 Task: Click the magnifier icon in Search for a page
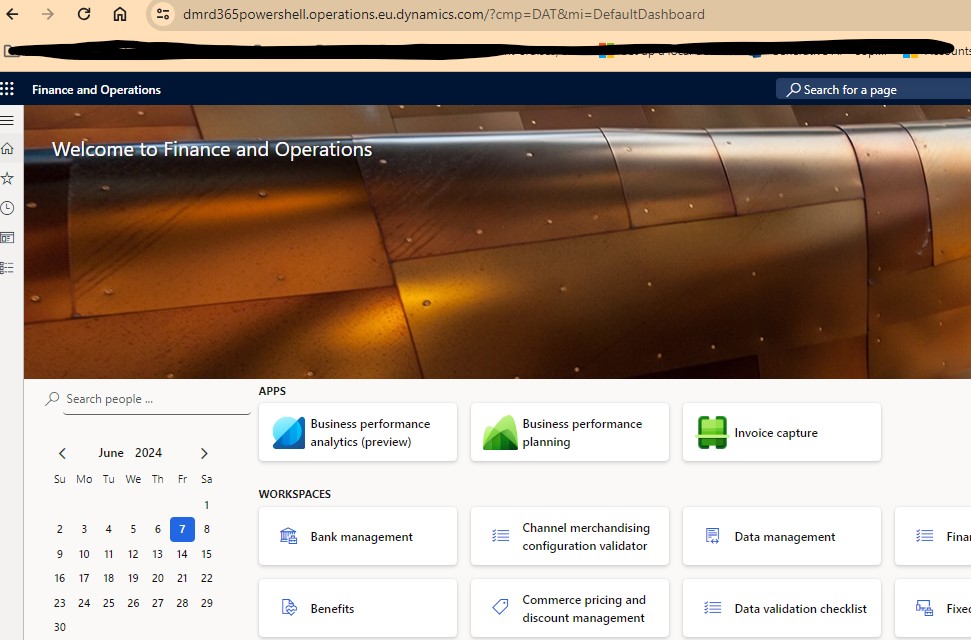coord(793,90)
